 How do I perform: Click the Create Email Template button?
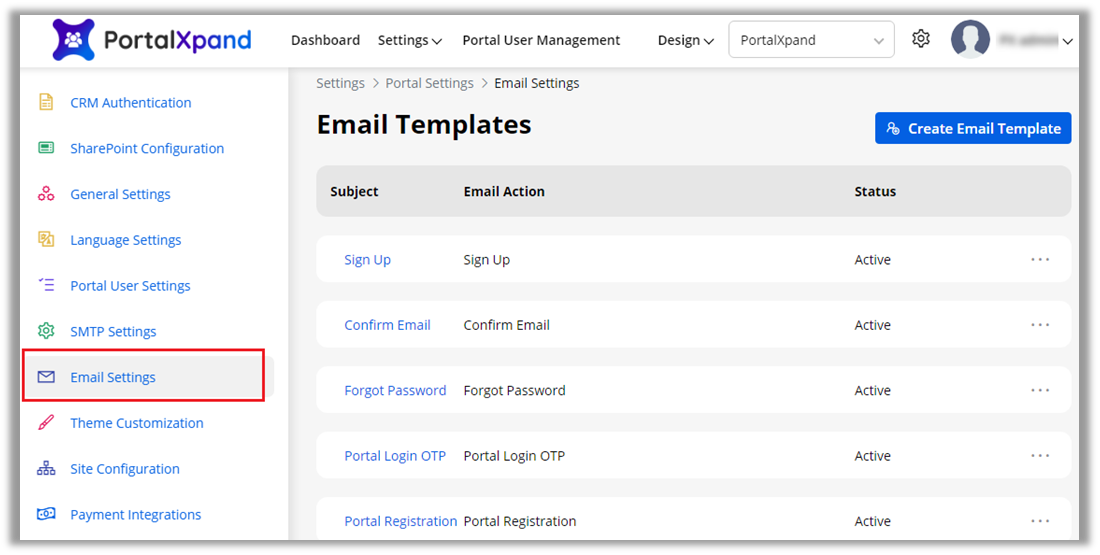[x=972, y=128]
